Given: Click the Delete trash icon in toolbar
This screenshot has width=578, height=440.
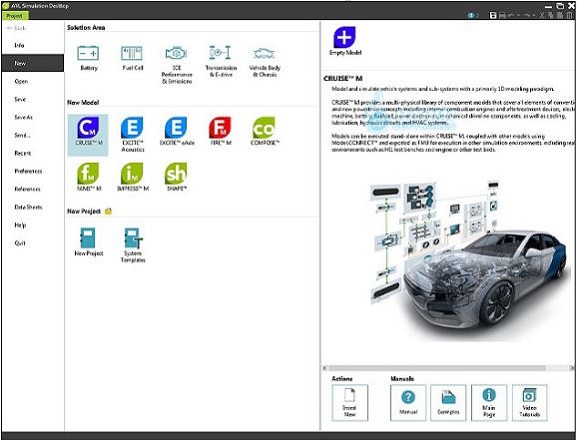Looking at the screenshot, I should (x=570, y=15).
